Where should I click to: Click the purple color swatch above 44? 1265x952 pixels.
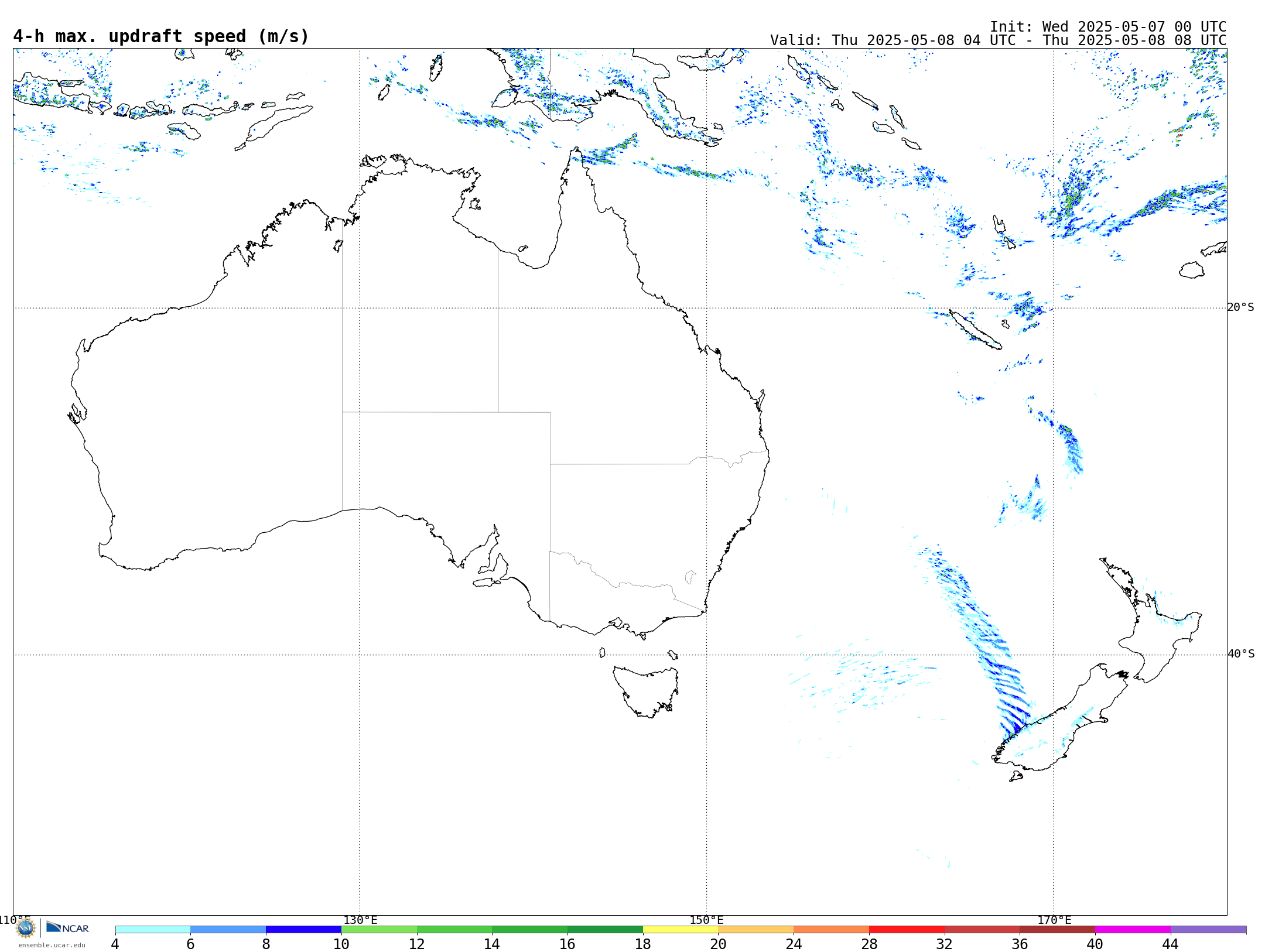click(x=1208, y=929)
